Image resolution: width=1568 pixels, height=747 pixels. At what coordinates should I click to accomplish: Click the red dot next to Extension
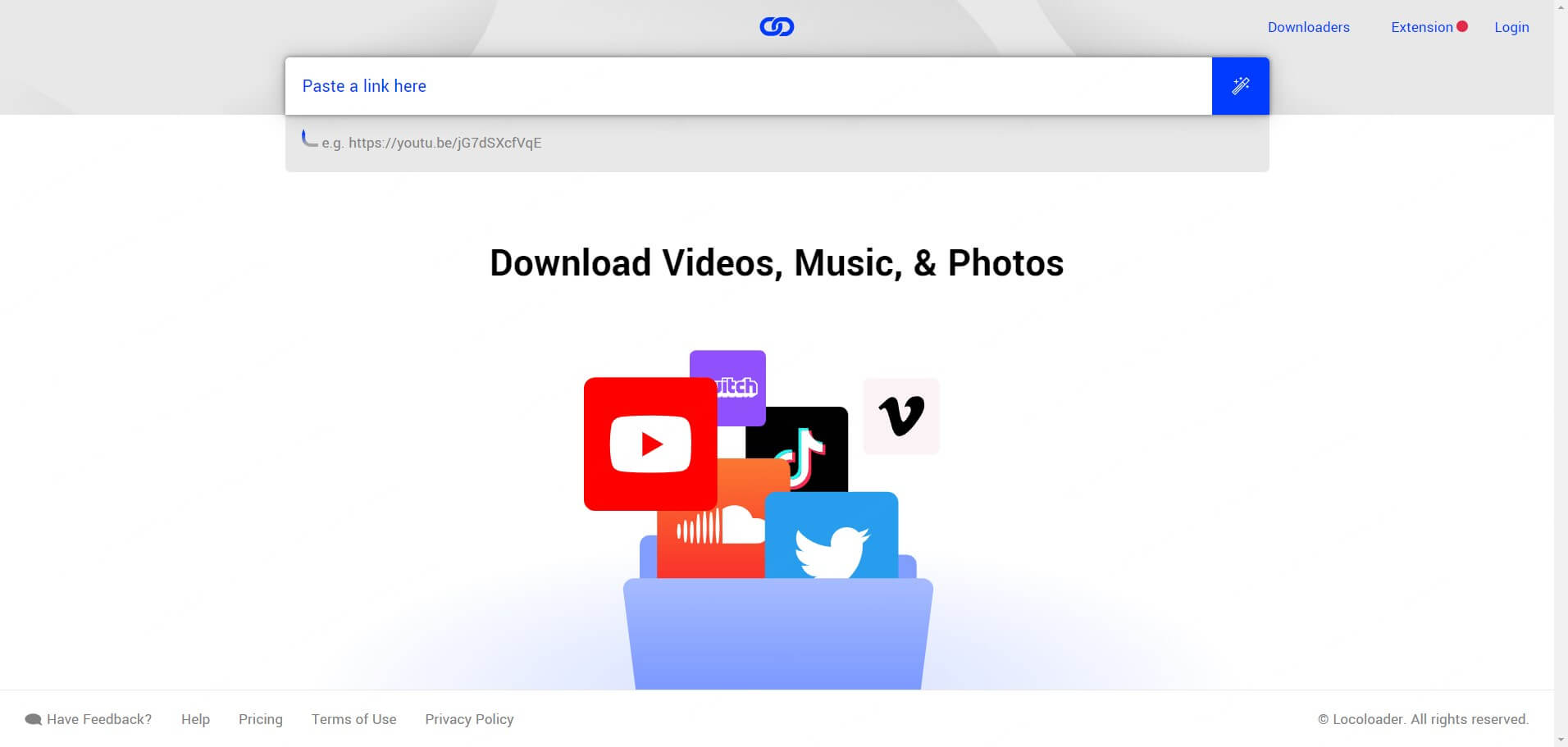tap(1461, 26)
